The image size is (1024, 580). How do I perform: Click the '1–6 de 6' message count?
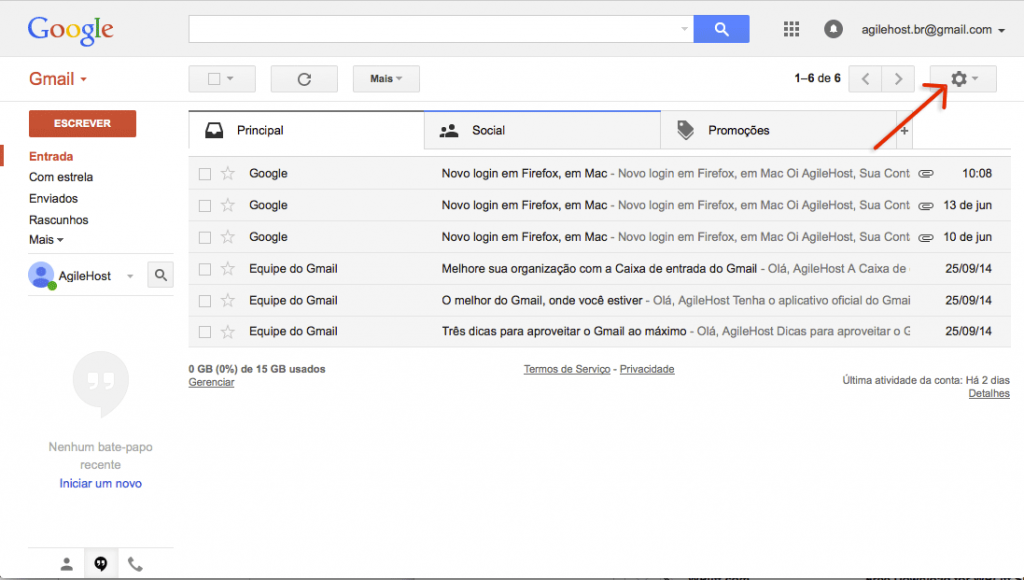817,78
